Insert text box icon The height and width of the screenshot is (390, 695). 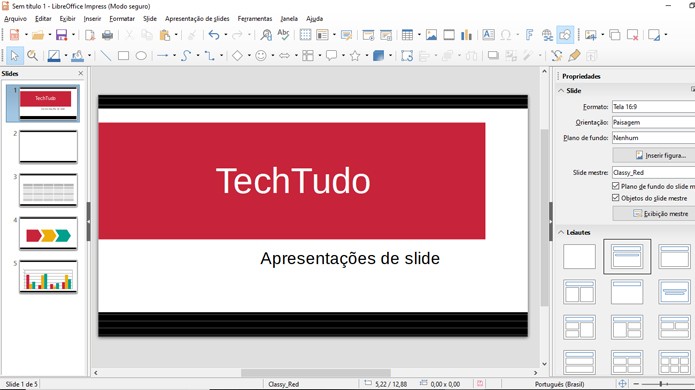(x=488, y=35)
